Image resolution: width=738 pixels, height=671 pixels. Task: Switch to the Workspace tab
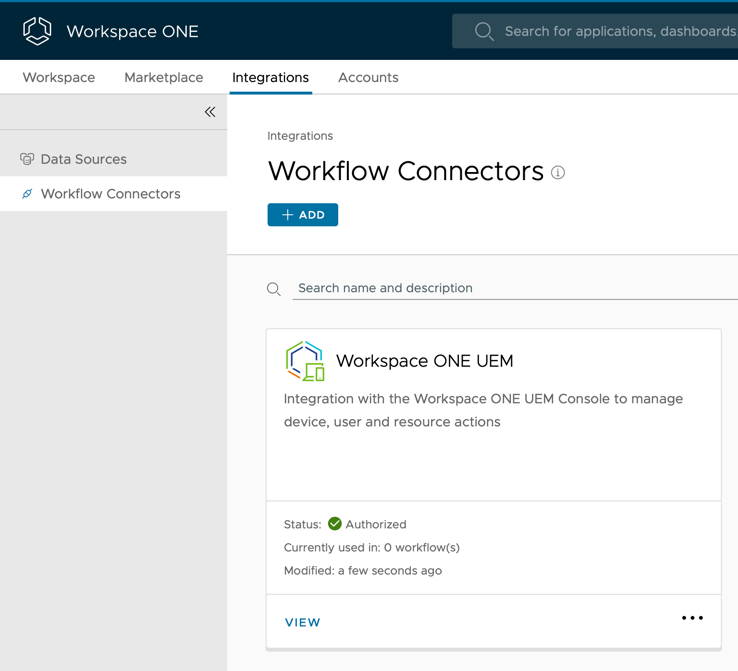59,77
